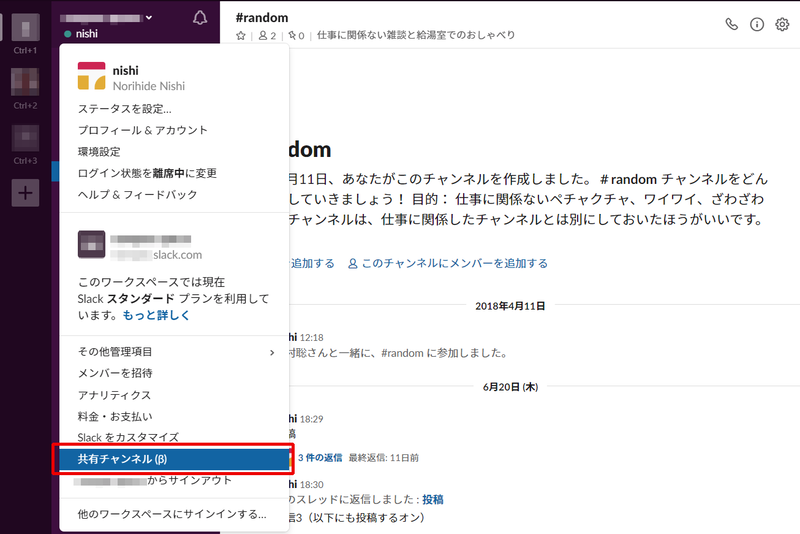Viewport: 800px width, 534px height.
Task: Select メンバーを招待 menu item
Action: 115,373
